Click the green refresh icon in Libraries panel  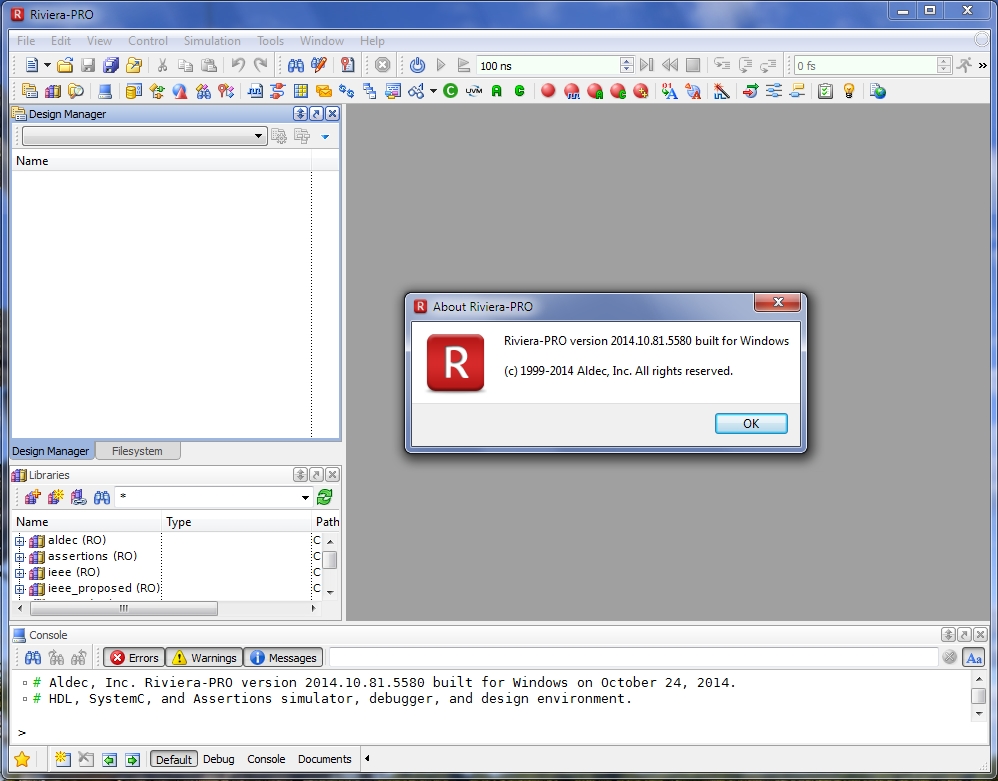click(325, 497)
